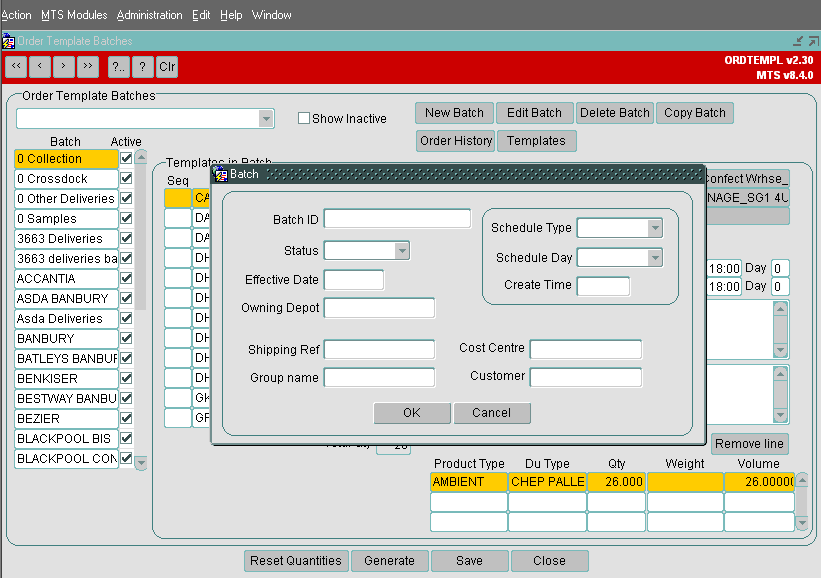Click into the Cost Centre field
821x578 pixels.
[586, 349]
